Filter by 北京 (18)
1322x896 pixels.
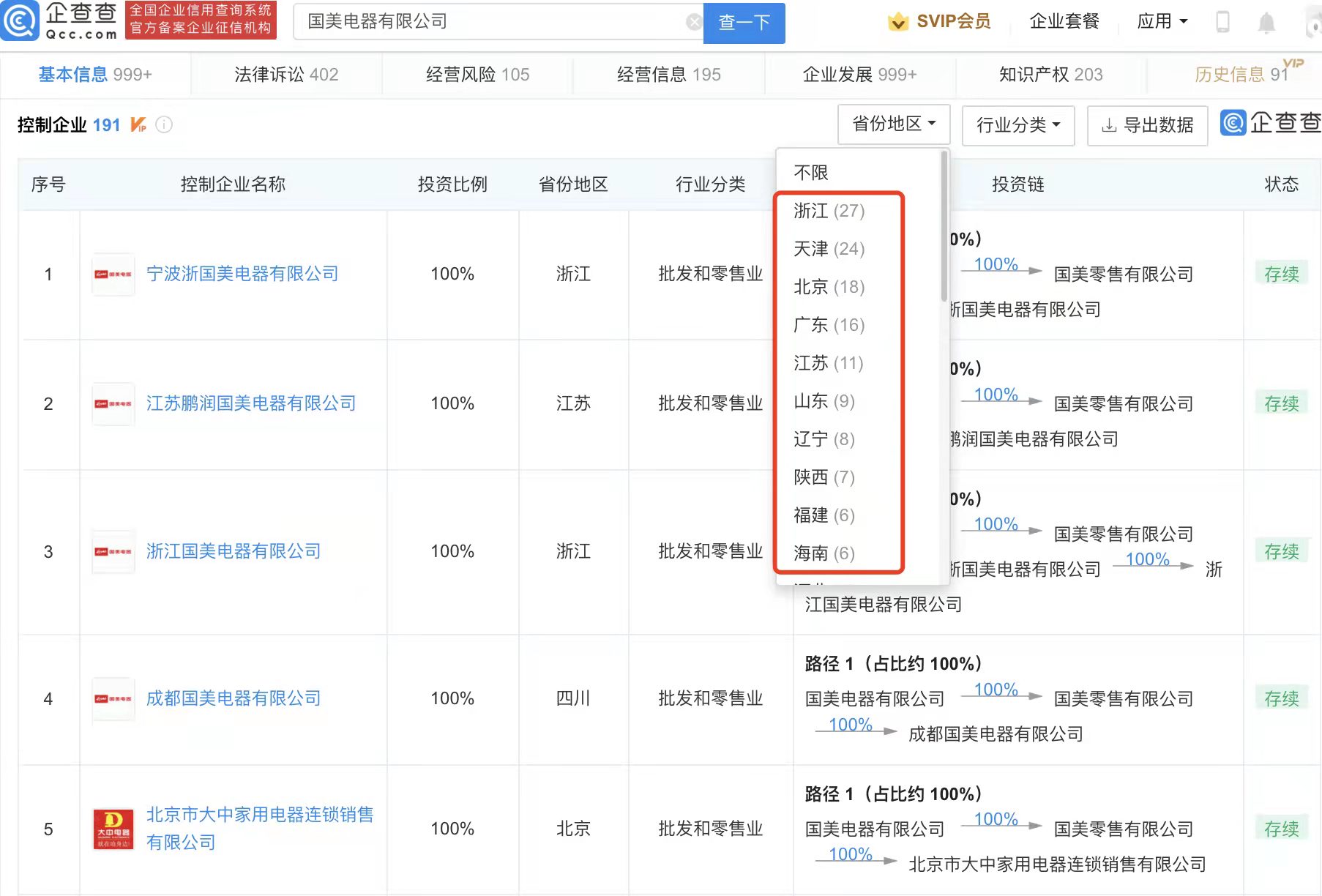point(829,287)
